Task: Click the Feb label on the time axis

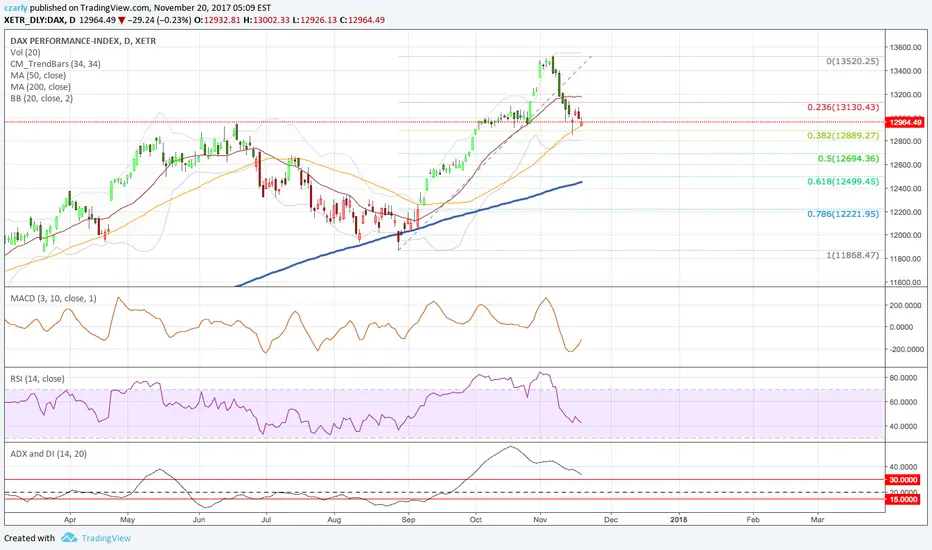Action: tap(752, 520)
